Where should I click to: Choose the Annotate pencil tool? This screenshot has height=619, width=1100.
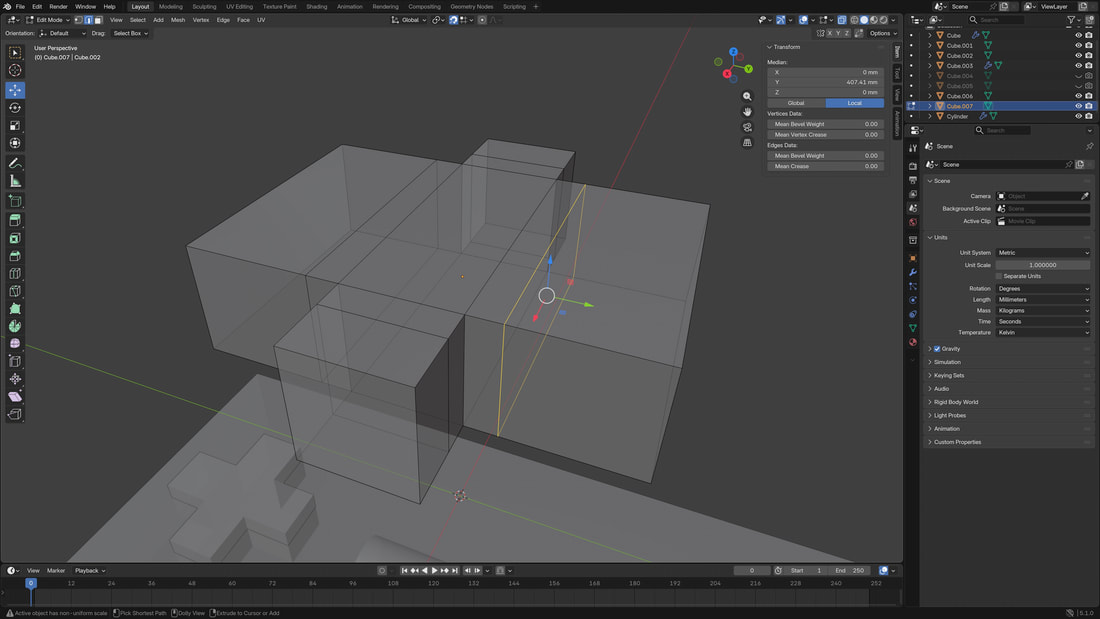pos(15,163)
